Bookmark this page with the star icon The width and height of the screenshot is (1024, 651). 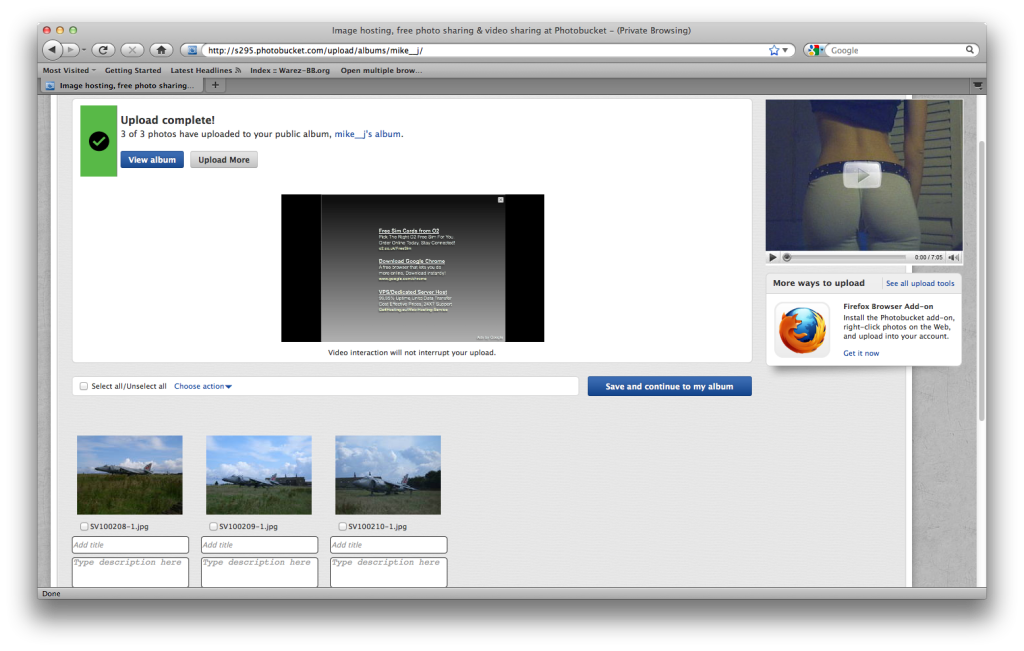pos(774,50)
